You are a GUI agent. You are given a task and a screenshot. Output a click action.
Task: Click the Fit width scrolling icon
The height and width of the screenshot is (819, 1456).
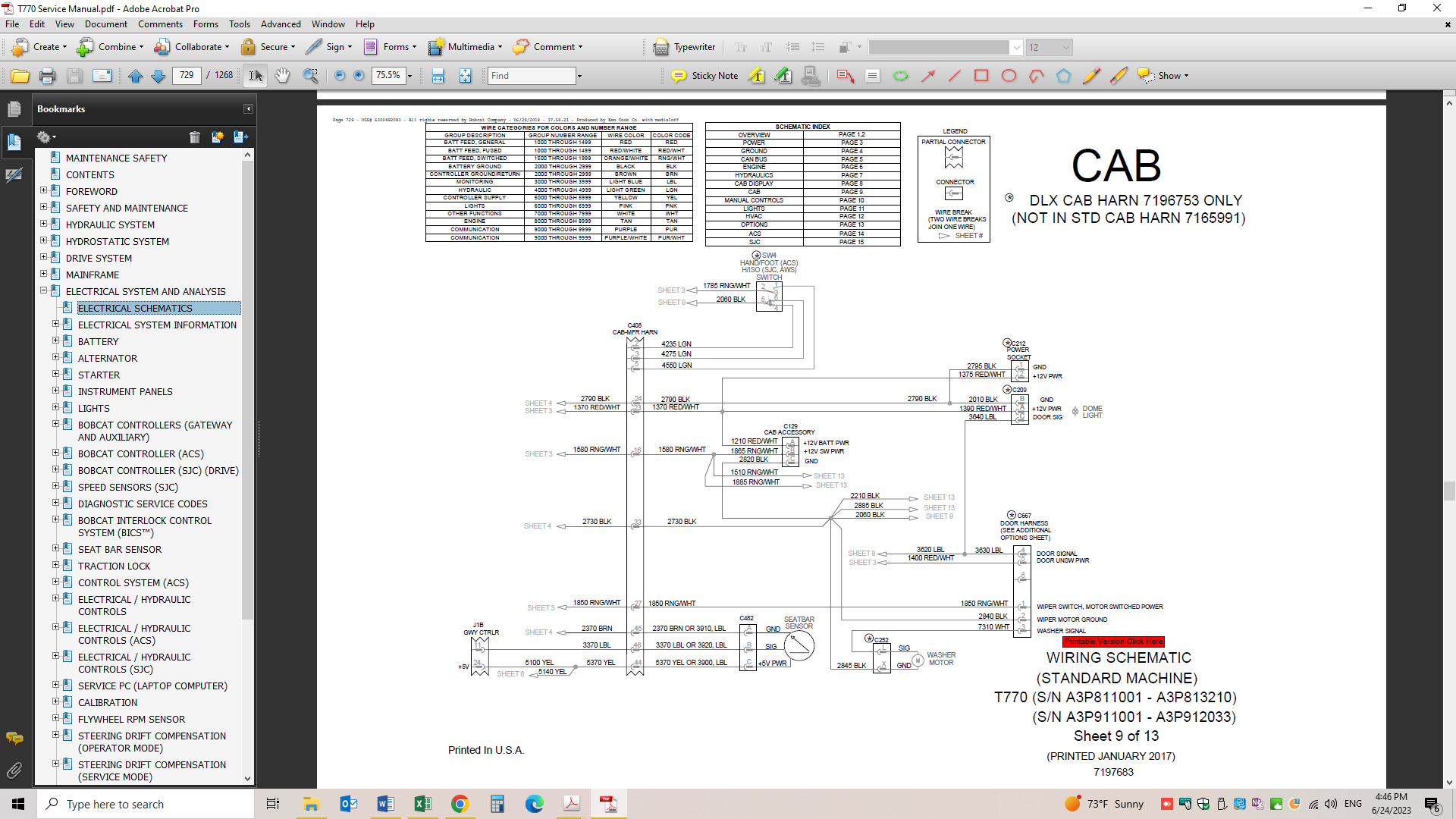(438, 76)
